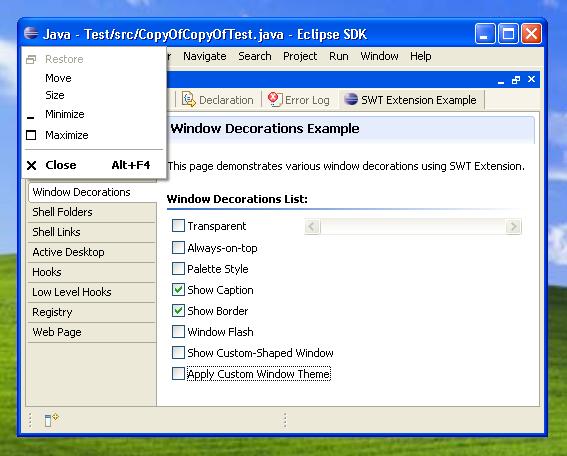
Task: Close the view panel with small X icon
Action: (531, 79)
